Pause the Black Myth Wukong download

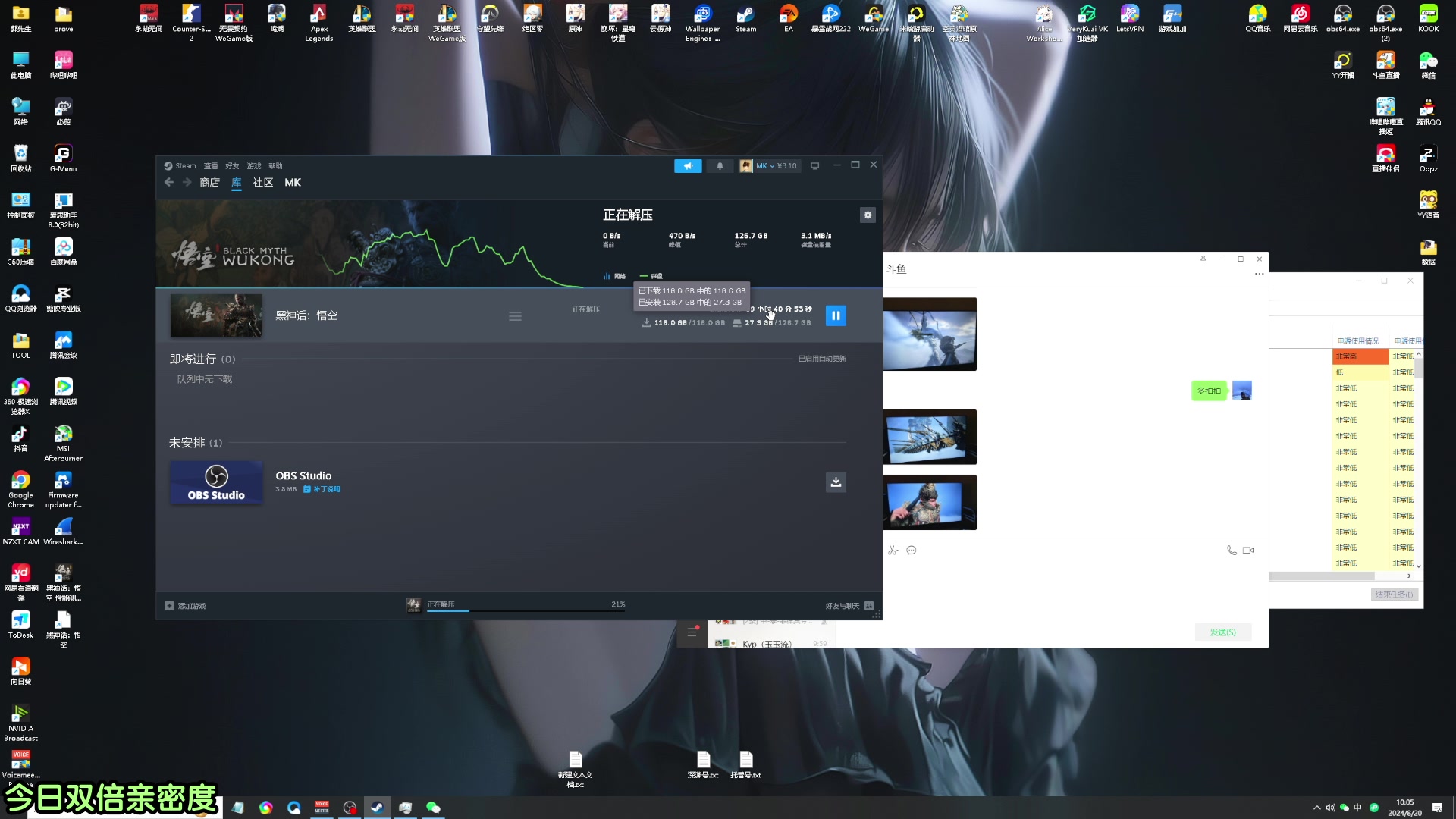click(836, 315)
